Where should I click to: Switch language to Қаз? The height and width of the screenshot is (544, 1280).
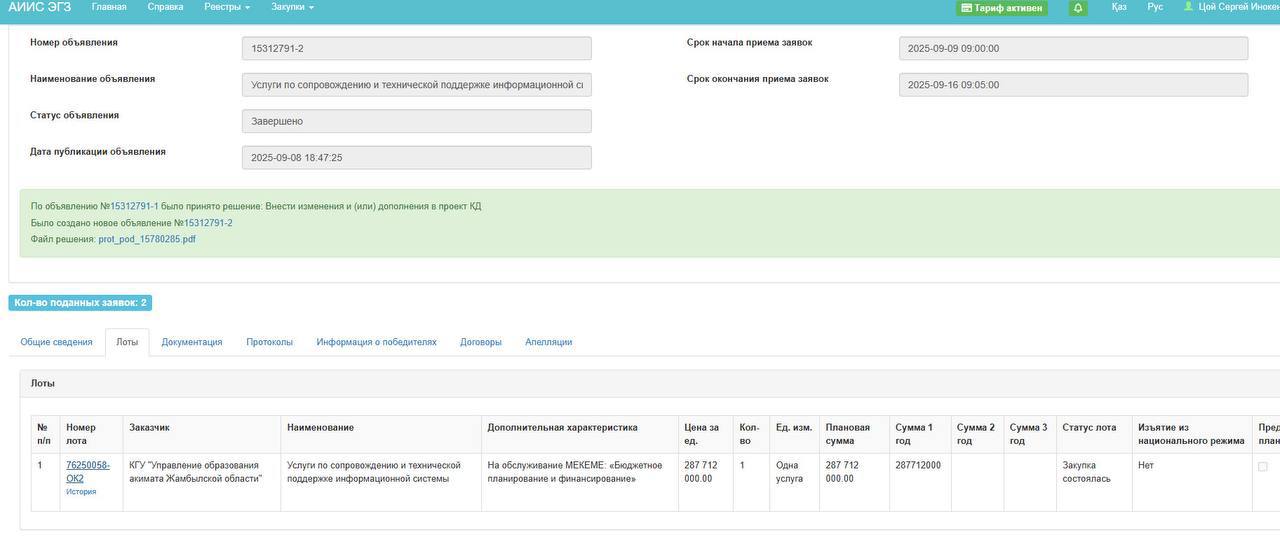pyautogui.click(x=1119, y=7)
